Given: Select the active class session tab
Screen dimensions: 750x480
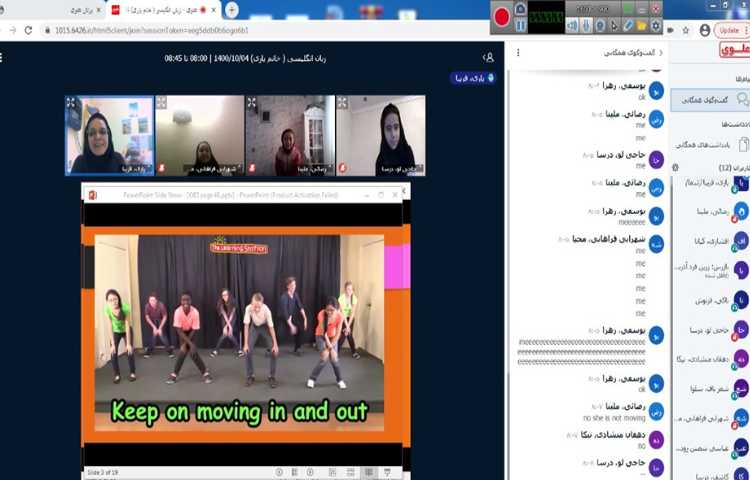Looking at the screenshot, I should tap(165, 10).
